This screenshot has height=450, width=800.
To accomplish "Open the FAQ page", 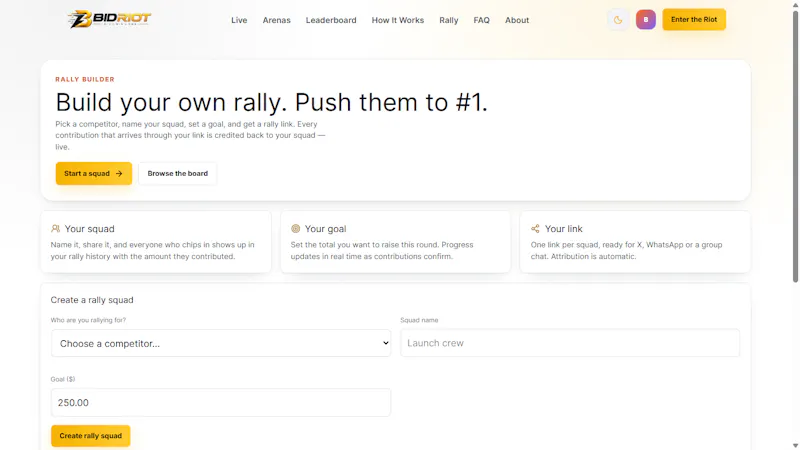I will pos(481,20).
